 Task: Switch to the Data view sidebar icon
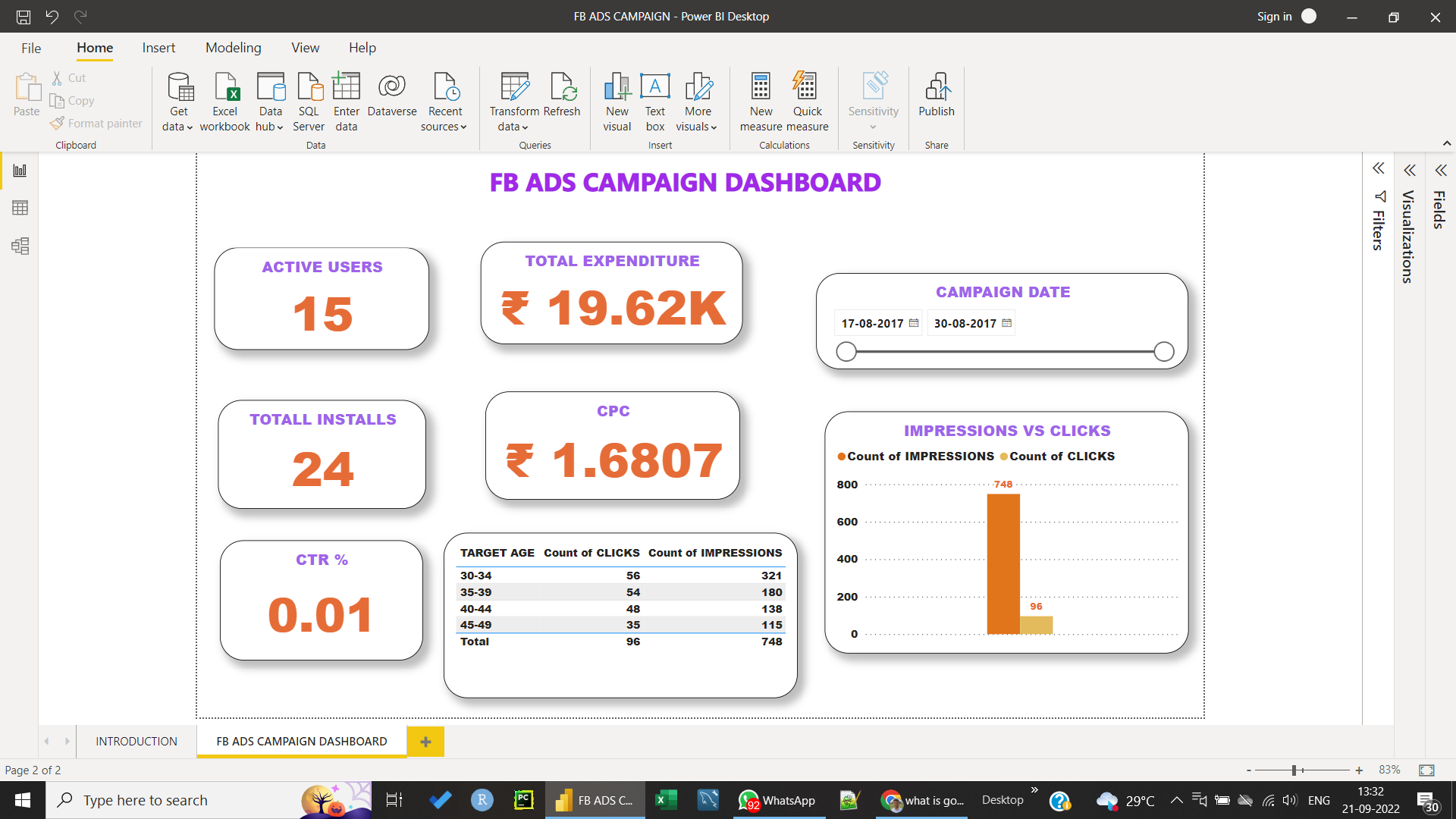(20, 208)
